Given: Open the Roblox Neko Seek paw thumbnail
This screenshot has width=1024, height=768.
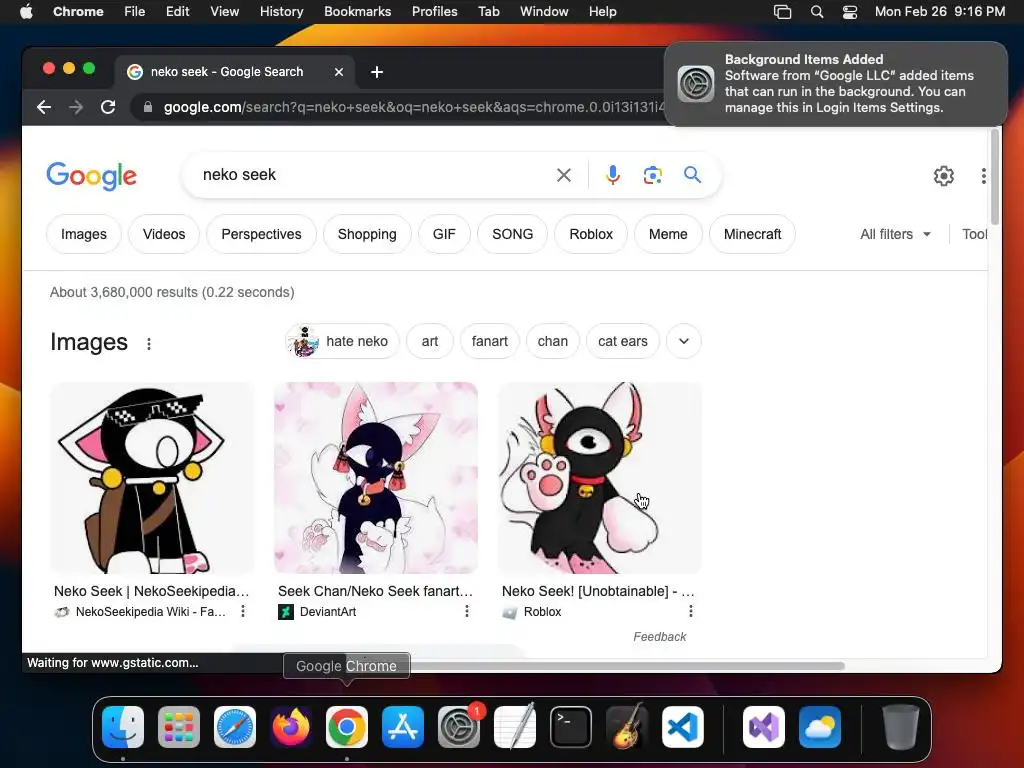Looking at the screenshot, I should pos(600,478).
